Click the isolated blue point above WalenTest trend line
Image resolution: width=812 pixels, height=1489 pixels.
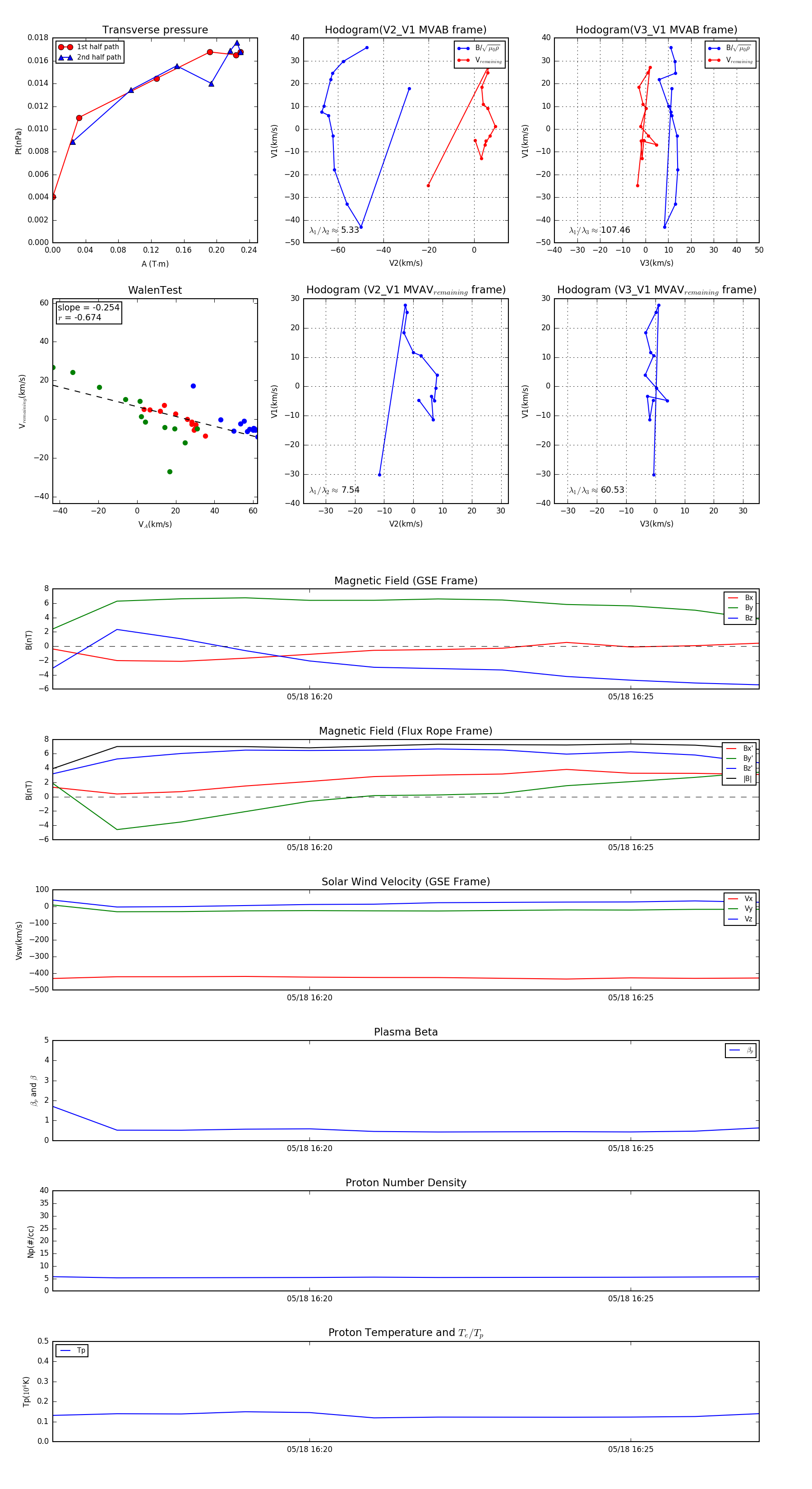[x=193, y=385]
